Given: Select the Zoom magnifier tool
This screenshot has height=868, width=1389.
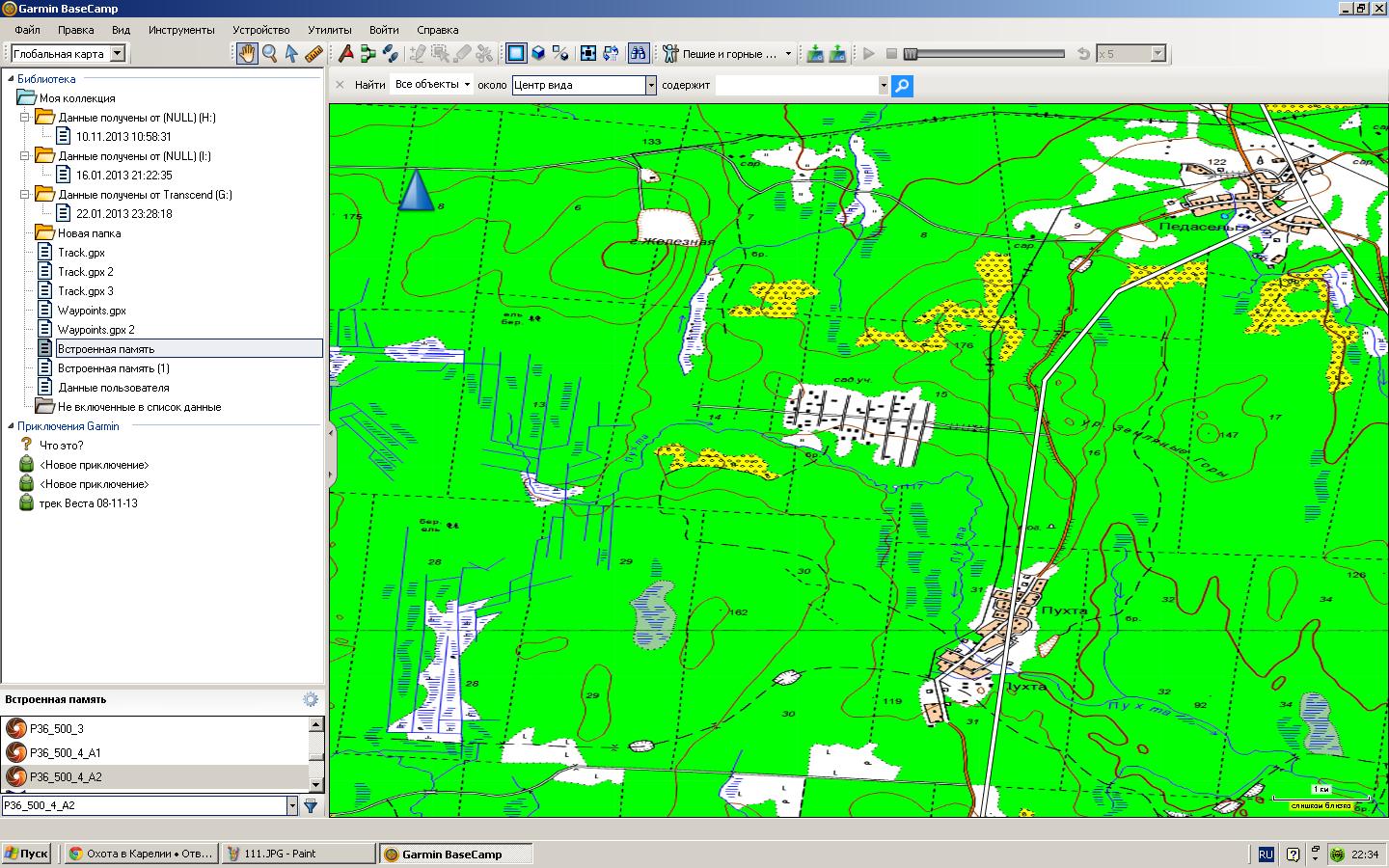Looking at the screenshot, I should [270, 54].
